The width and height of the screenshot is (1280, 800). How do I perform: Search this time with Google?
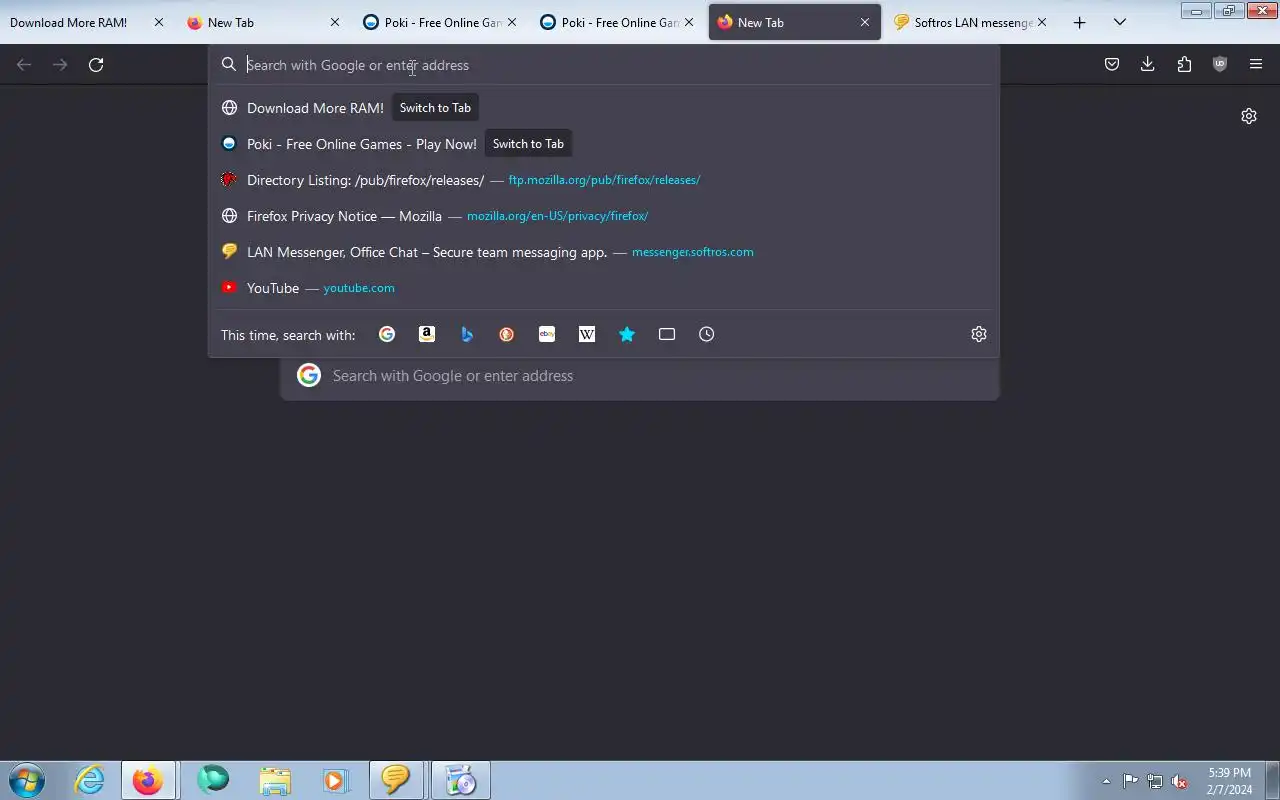tap(387, 334)
